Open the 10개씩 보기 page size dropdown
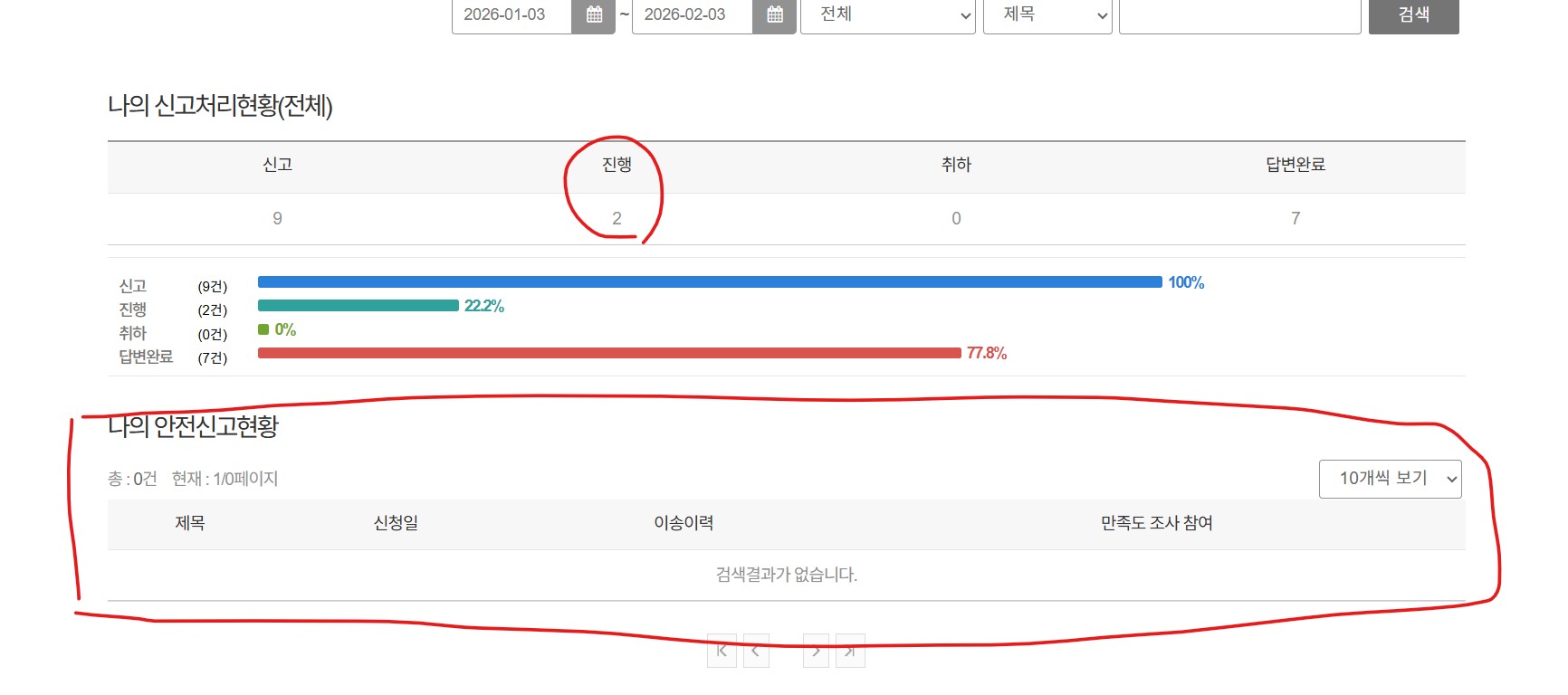Viewport: 1568px width, 695px height. 1391,479
